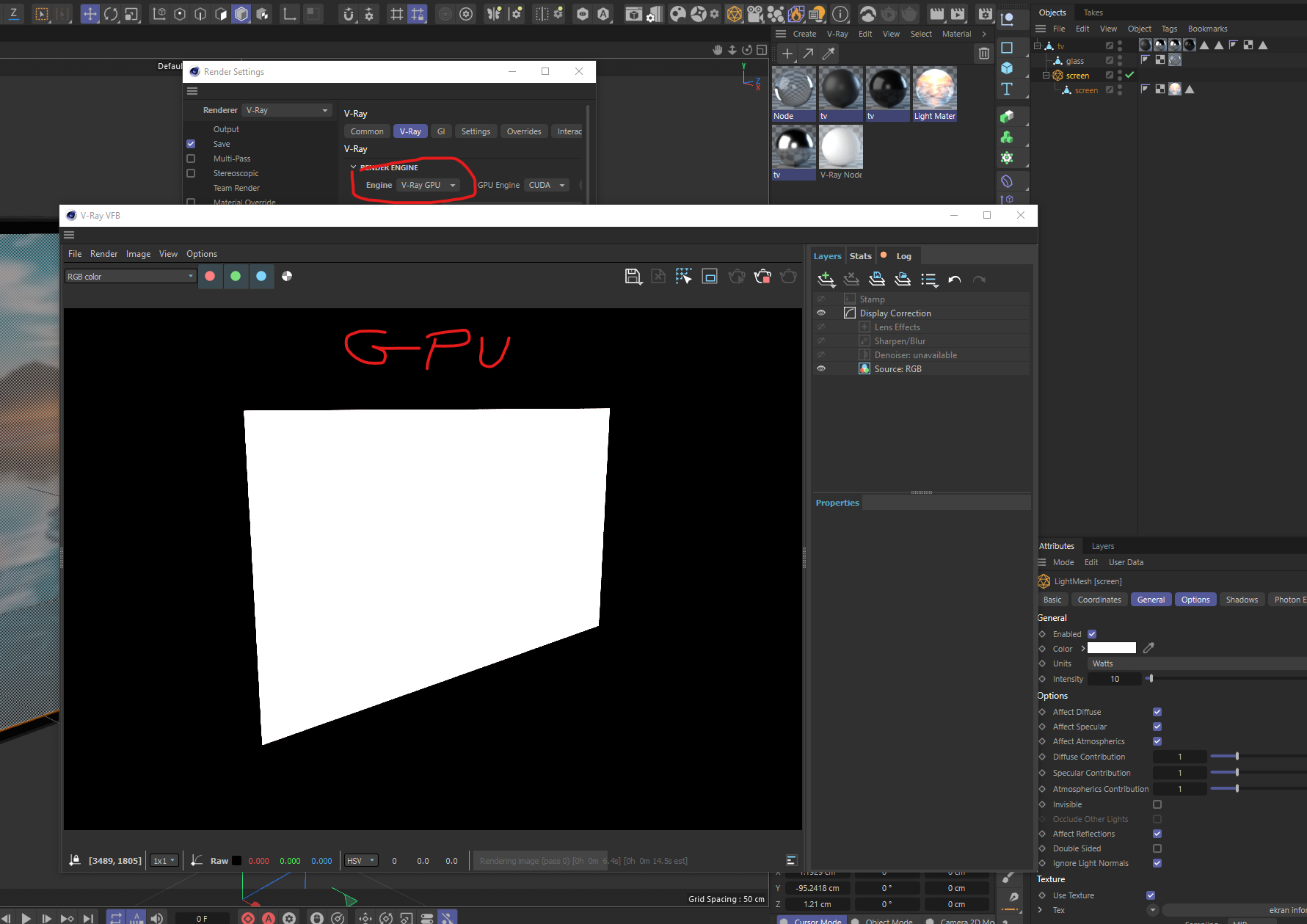Click the save image icon in VFB

click(x=633, y=276)
